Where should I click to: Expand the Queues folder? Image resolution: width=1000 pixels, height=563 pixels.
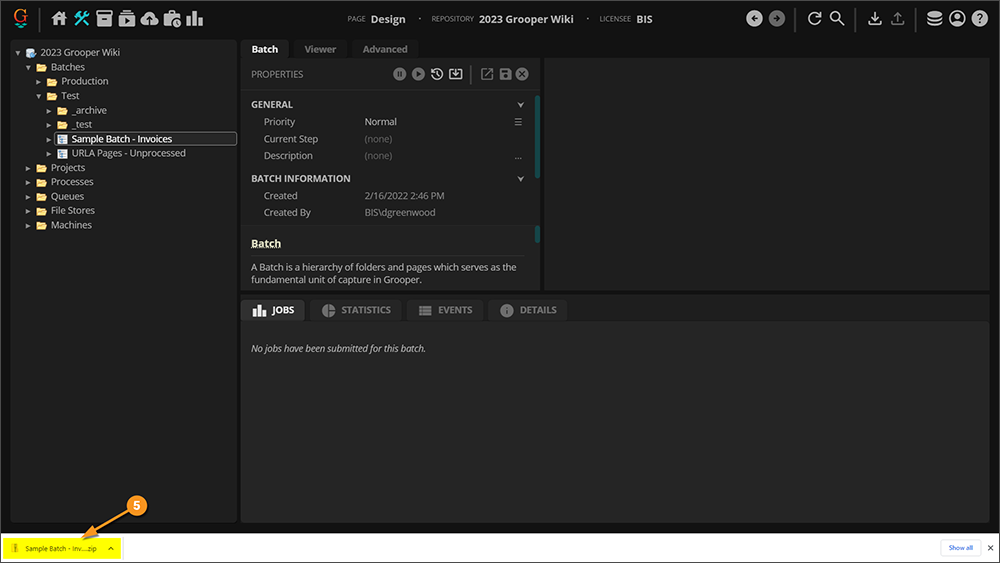click(x=28, y=197)
